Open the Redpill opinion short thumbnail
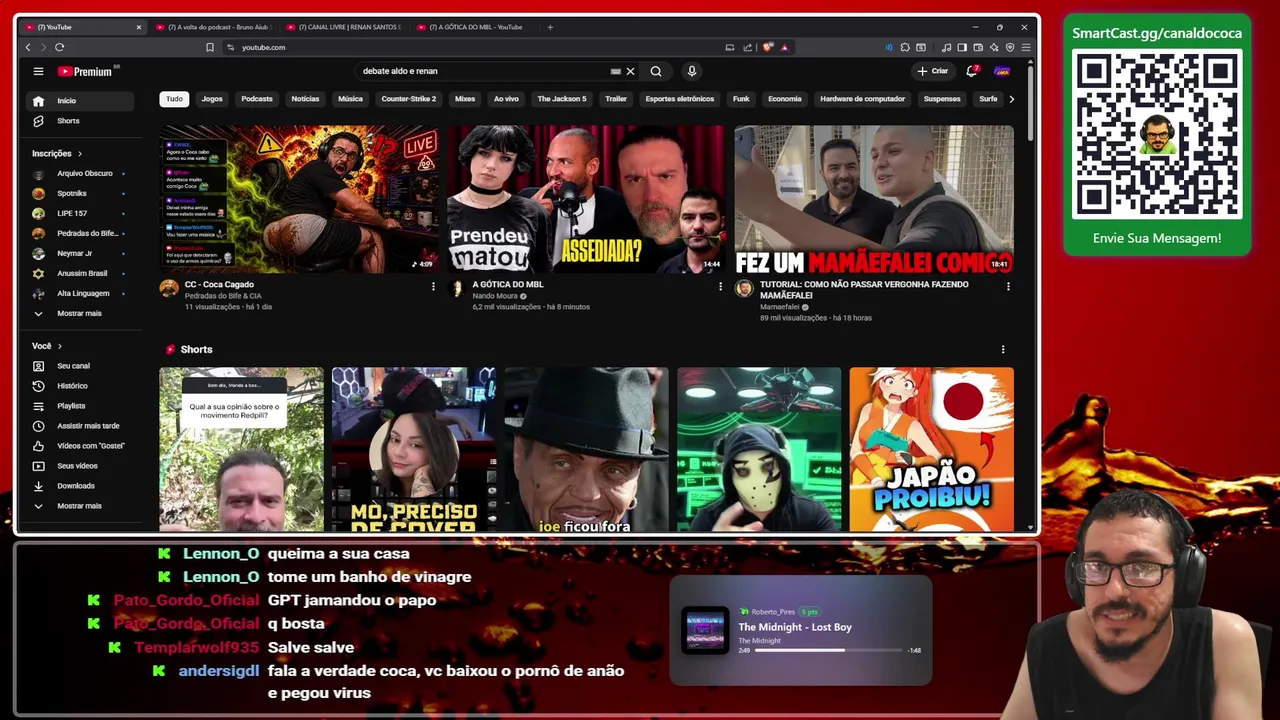This screenshot has height=720, width=1280. pos(241,449)
